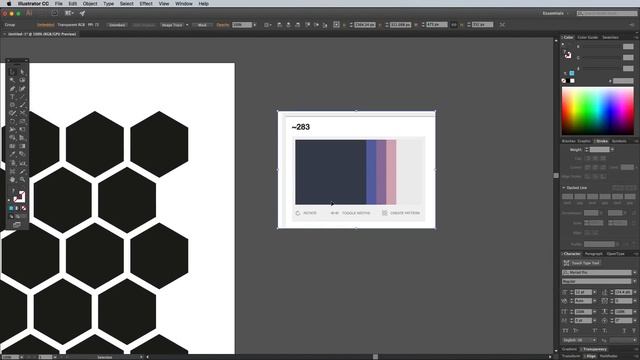Collapse the Dashed Line options section
The image size is (640, 360).
[564, 188]
